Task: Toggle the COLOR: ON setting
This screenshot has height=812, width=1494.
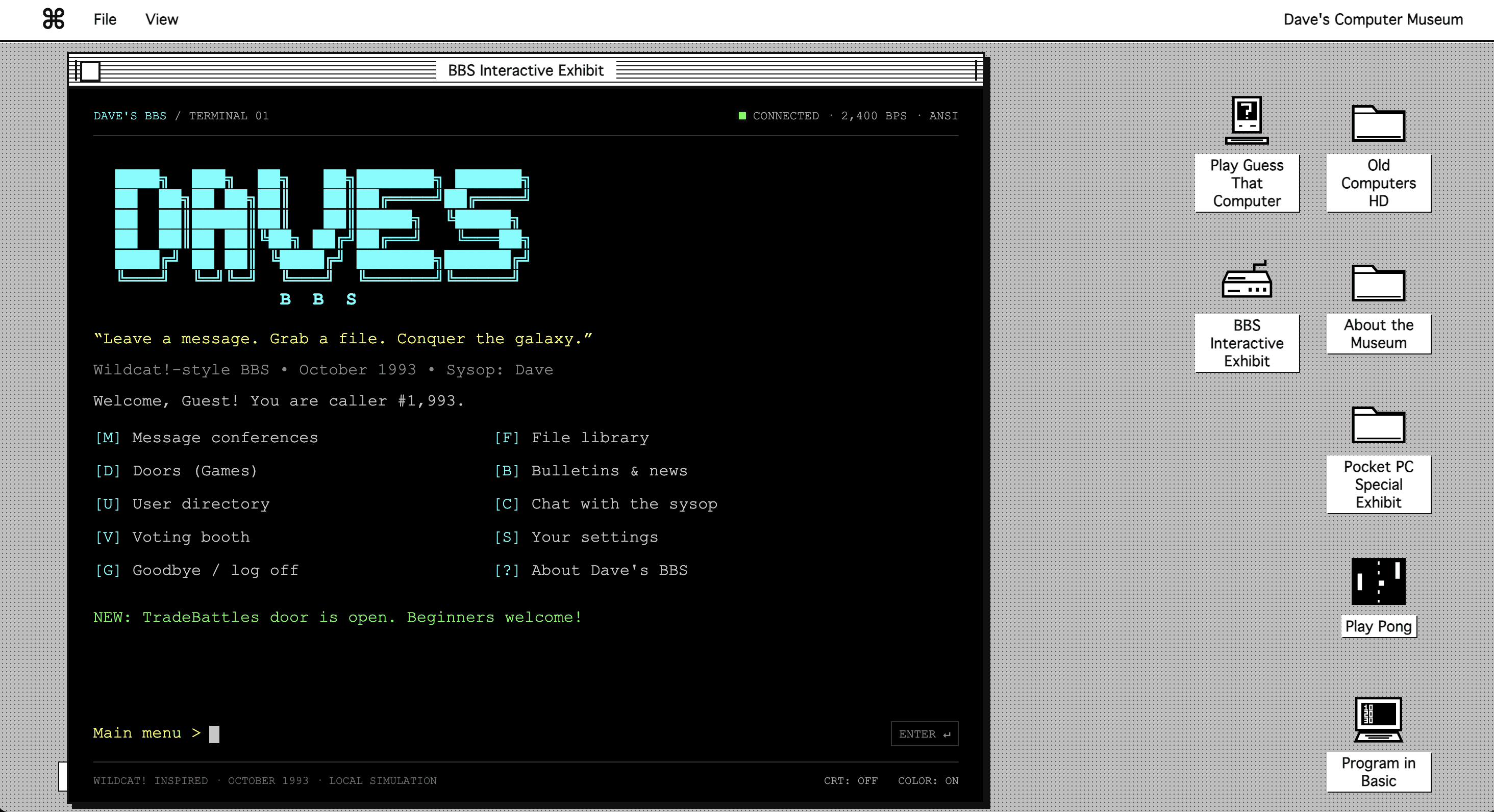Action: (928, 781)
